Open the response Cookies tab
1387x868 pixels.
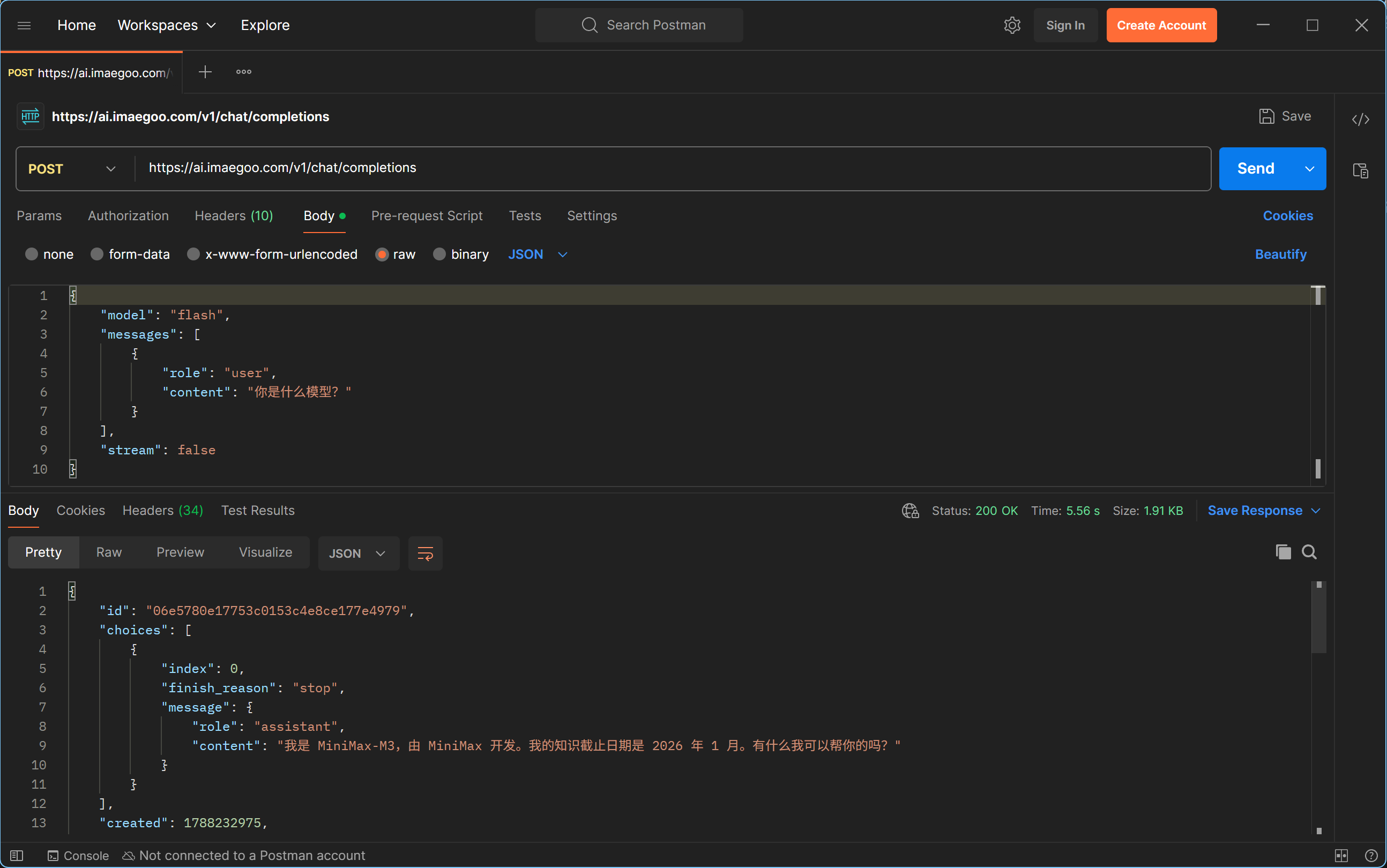click(x=80, y=510)
